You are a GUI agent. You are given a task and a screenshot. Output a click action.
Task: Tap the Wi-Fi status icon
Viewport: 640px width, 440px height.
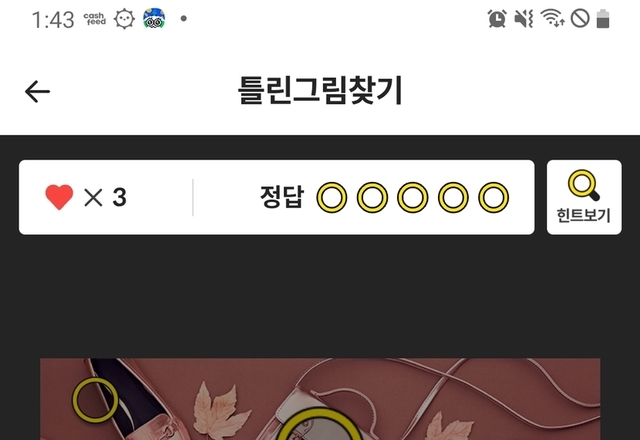[552, 18]
